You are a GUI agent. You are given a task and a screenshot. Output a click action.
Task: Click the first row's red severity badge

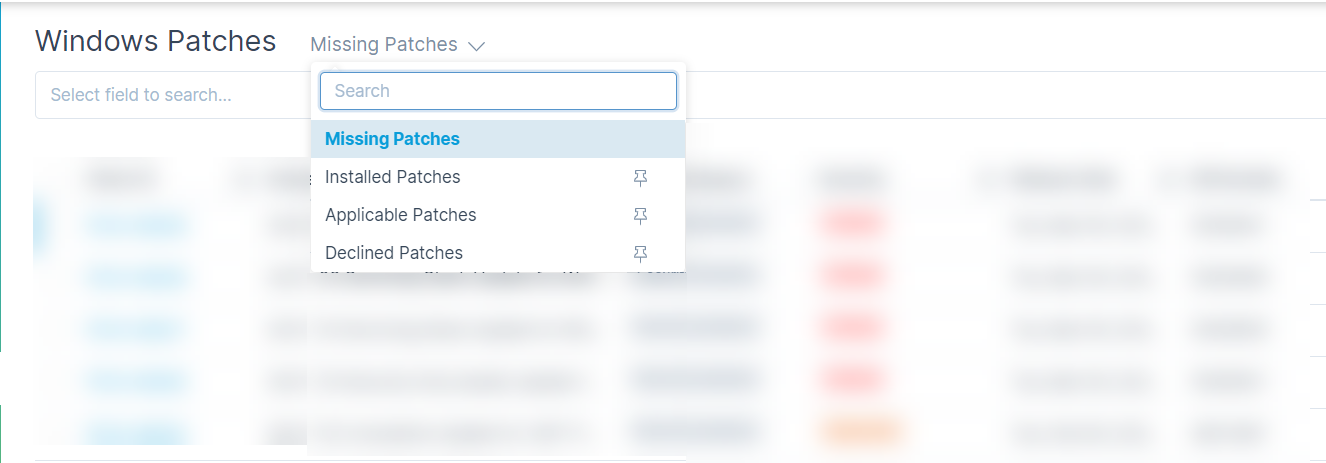click(852, 223)
